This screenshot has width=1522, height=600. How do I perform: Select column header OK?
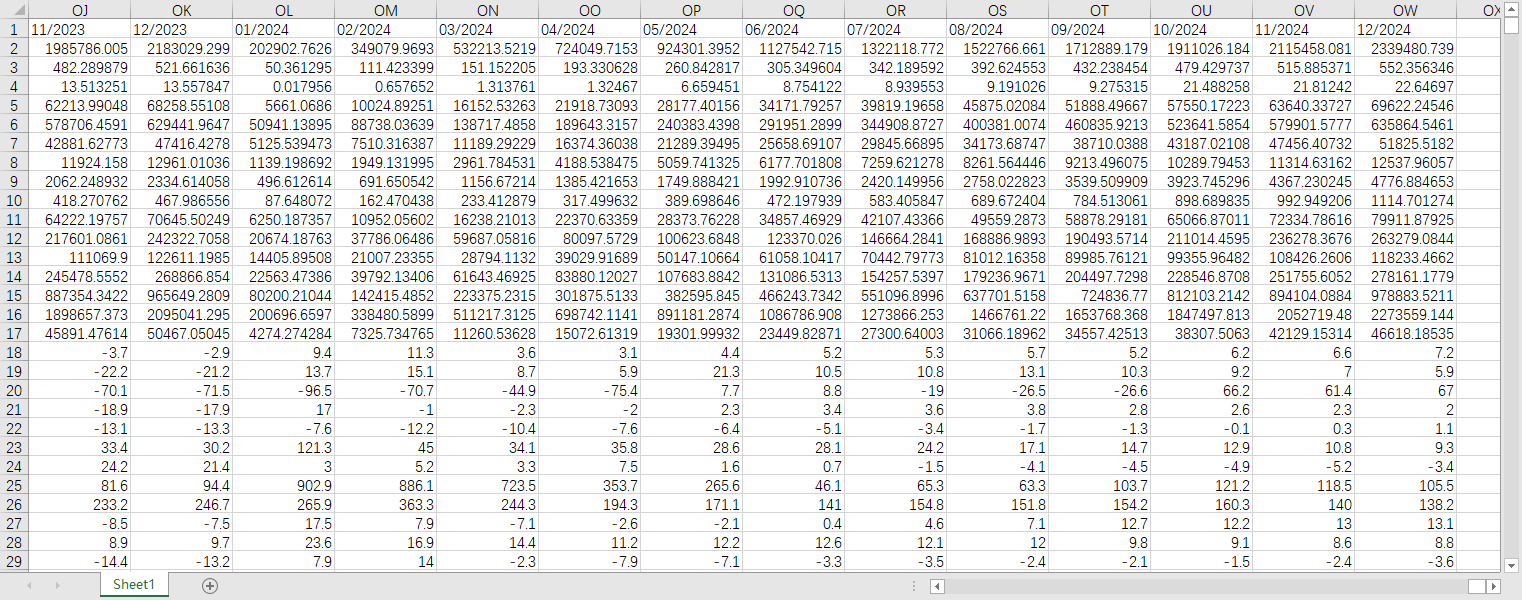(181, 10)
